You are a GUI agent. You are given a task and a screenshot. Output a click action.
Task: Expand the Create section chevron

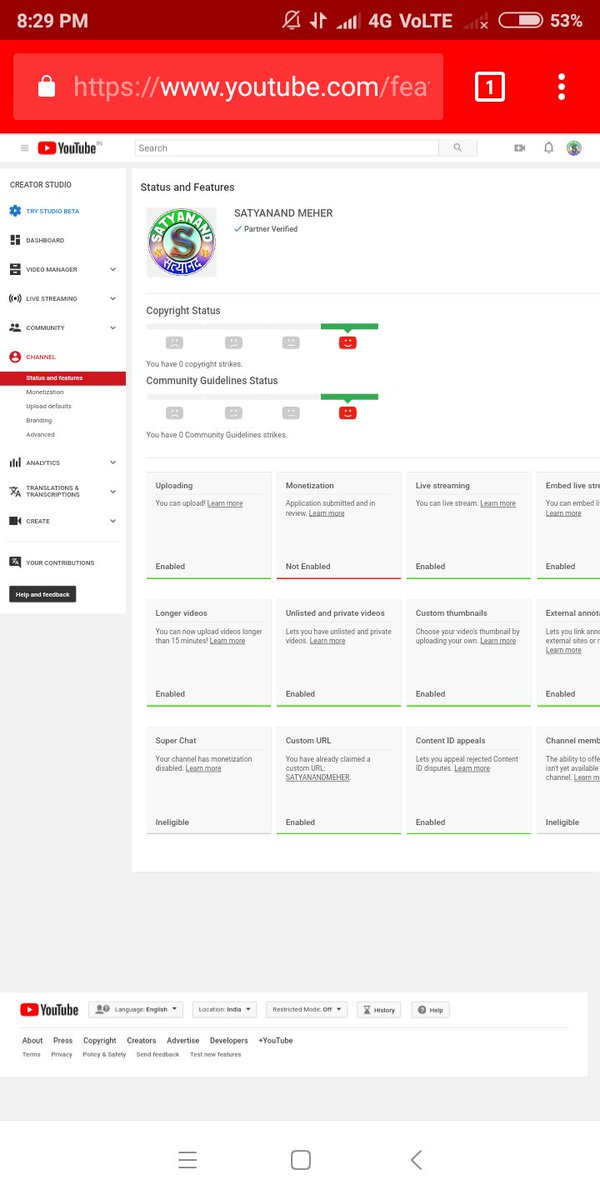(113, 521)
